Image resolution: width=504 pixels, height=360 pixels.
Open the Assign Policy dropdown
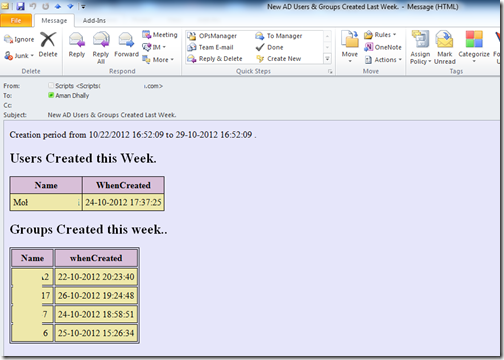(420, 48)
